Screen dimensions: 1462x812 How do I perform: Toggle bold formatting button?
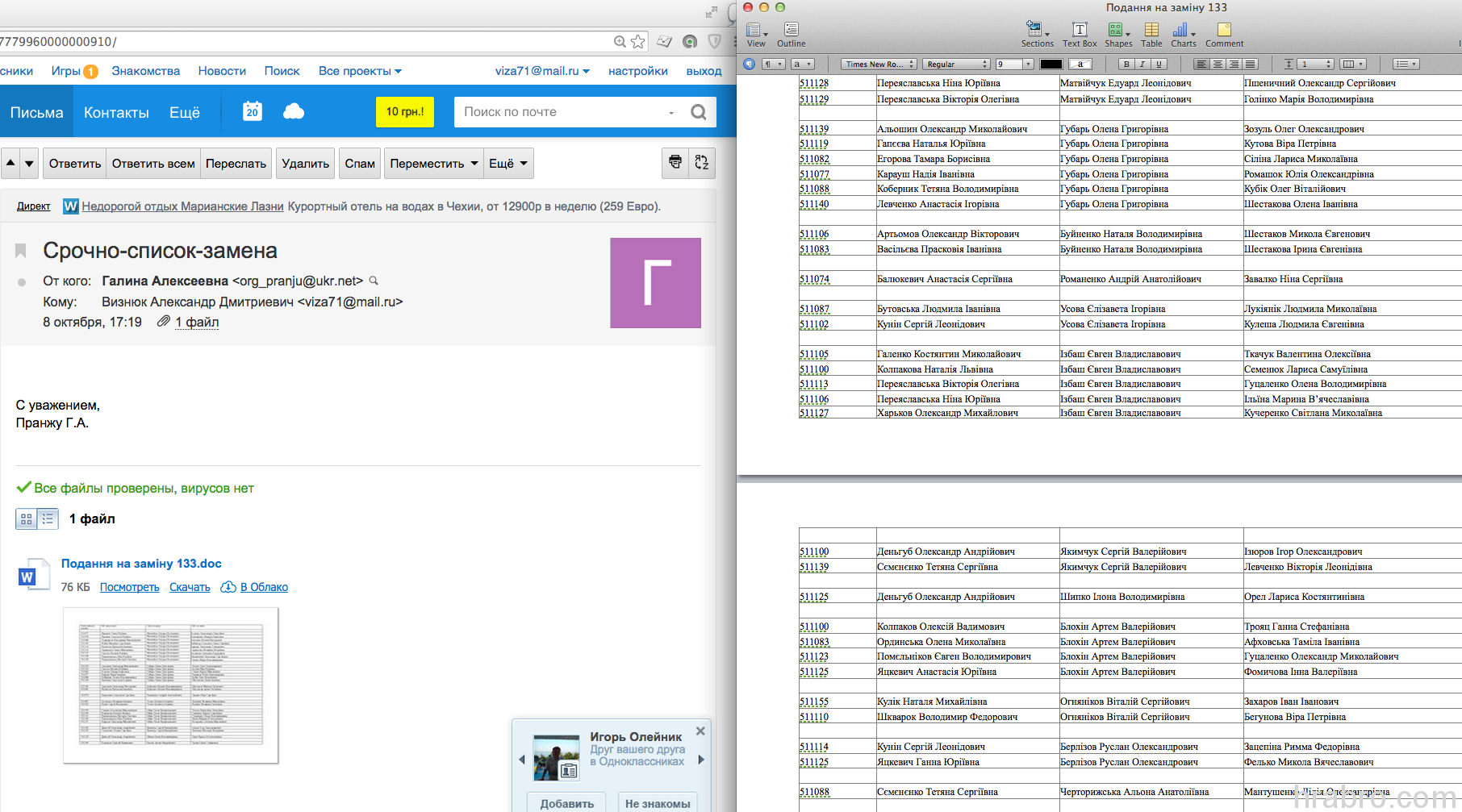click(1126, 65)
